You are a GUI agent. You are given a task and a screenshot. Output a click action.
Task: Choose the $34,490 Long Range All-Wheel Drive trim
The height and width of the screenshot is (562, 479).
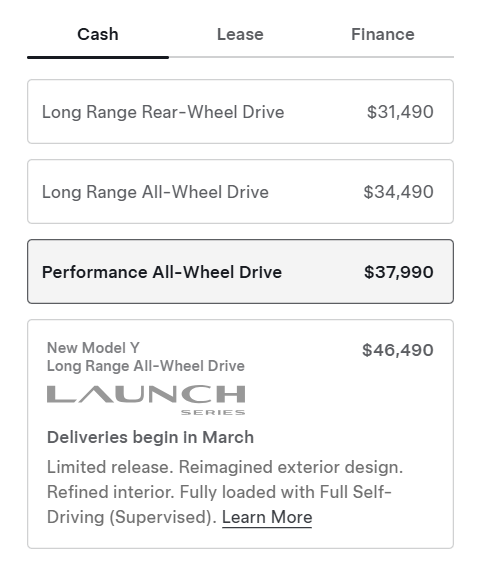pyautogui.click(x=240, y=191)
